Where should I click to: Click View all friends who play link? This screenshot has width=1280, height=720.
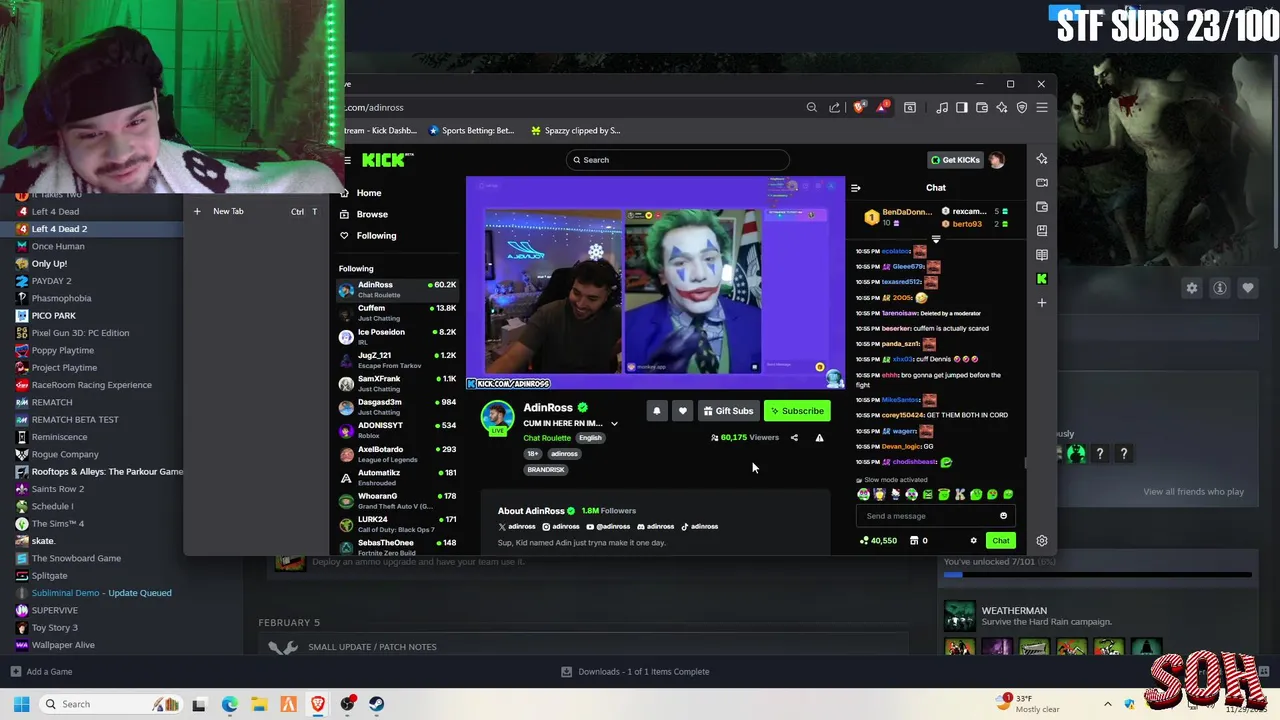tap(1193, 492)
